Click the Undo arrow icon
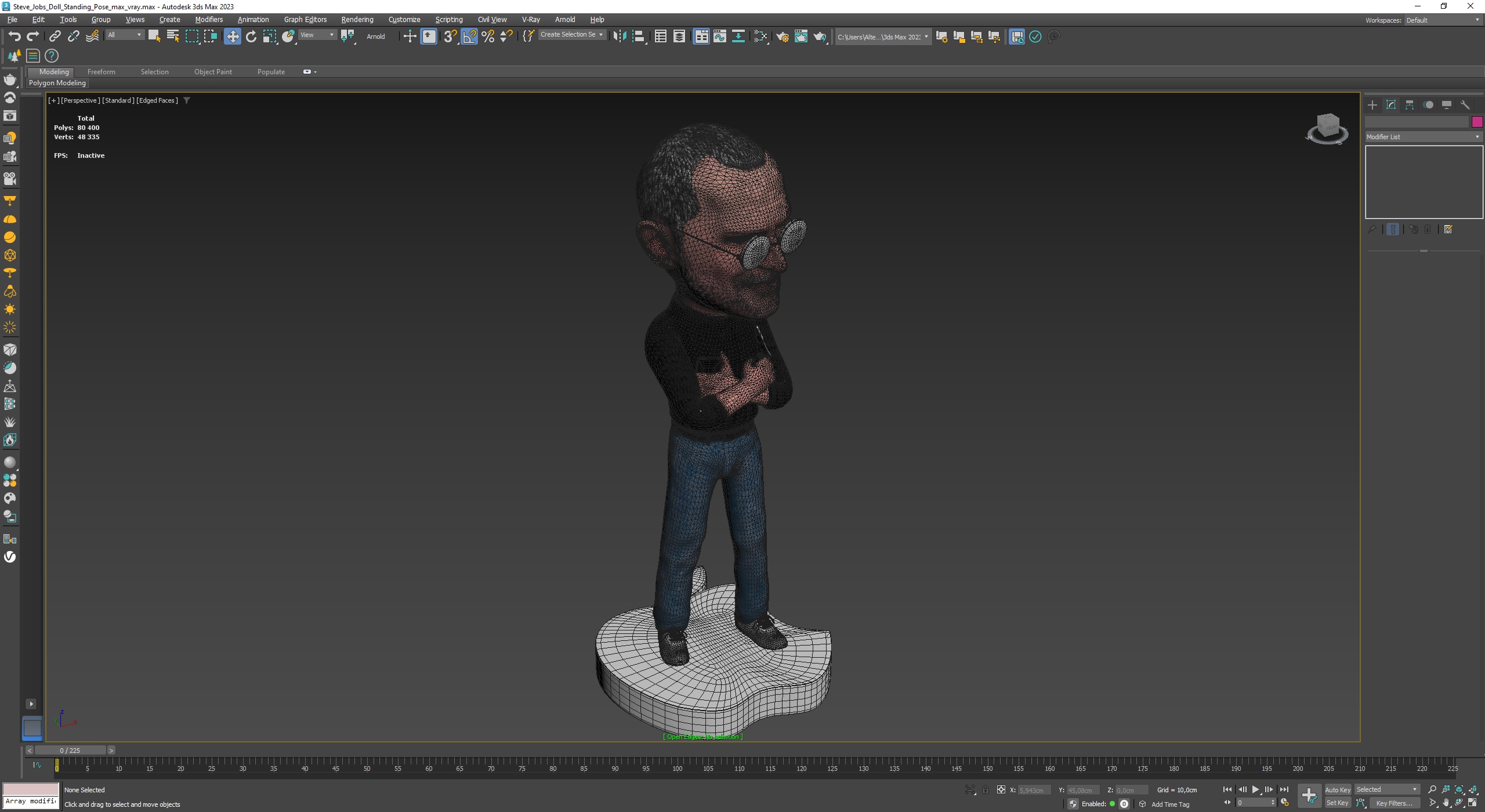 [x=15, y=37]
